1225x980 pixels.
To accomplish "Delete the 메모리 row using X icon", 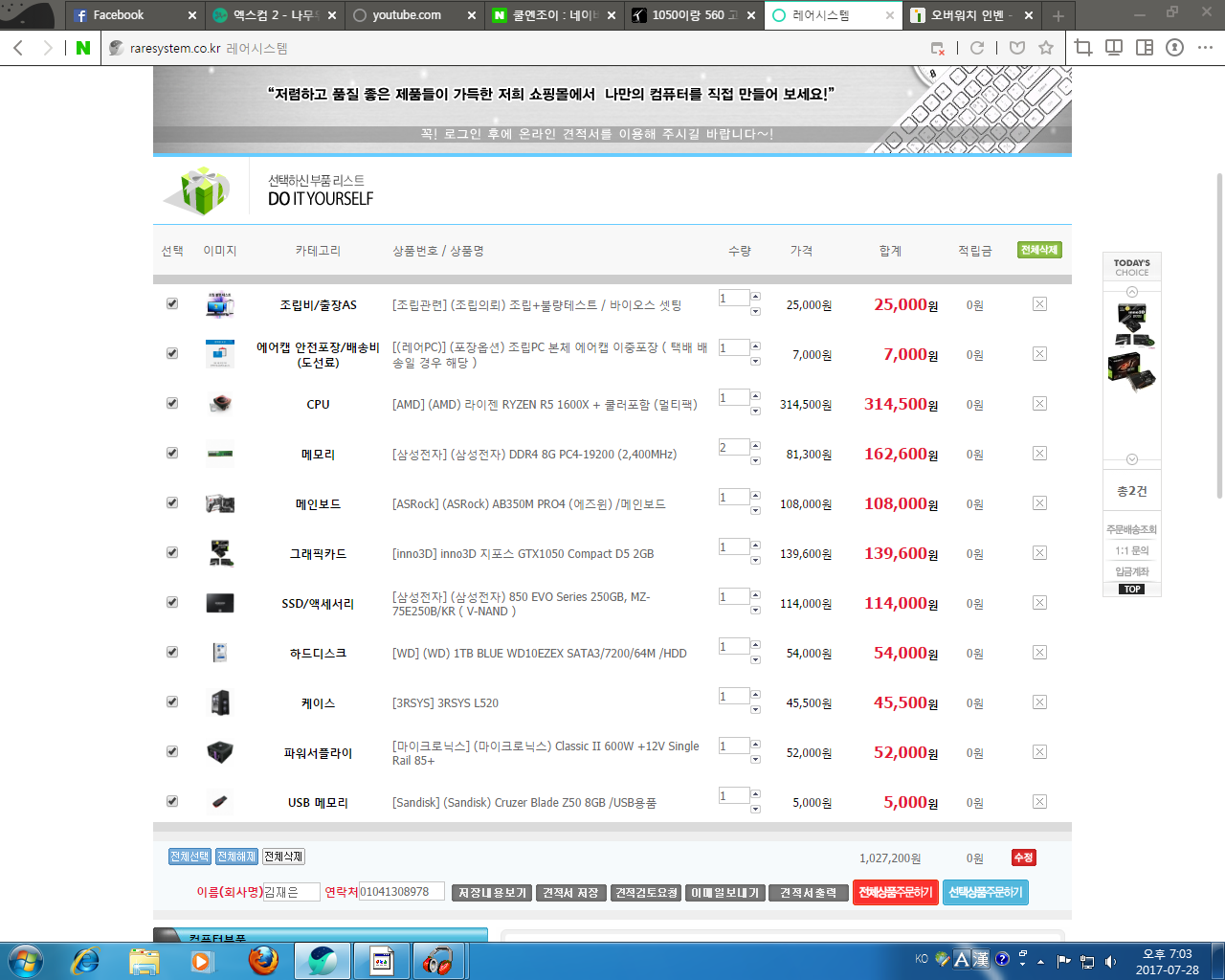I will [x=1039, y=454].
